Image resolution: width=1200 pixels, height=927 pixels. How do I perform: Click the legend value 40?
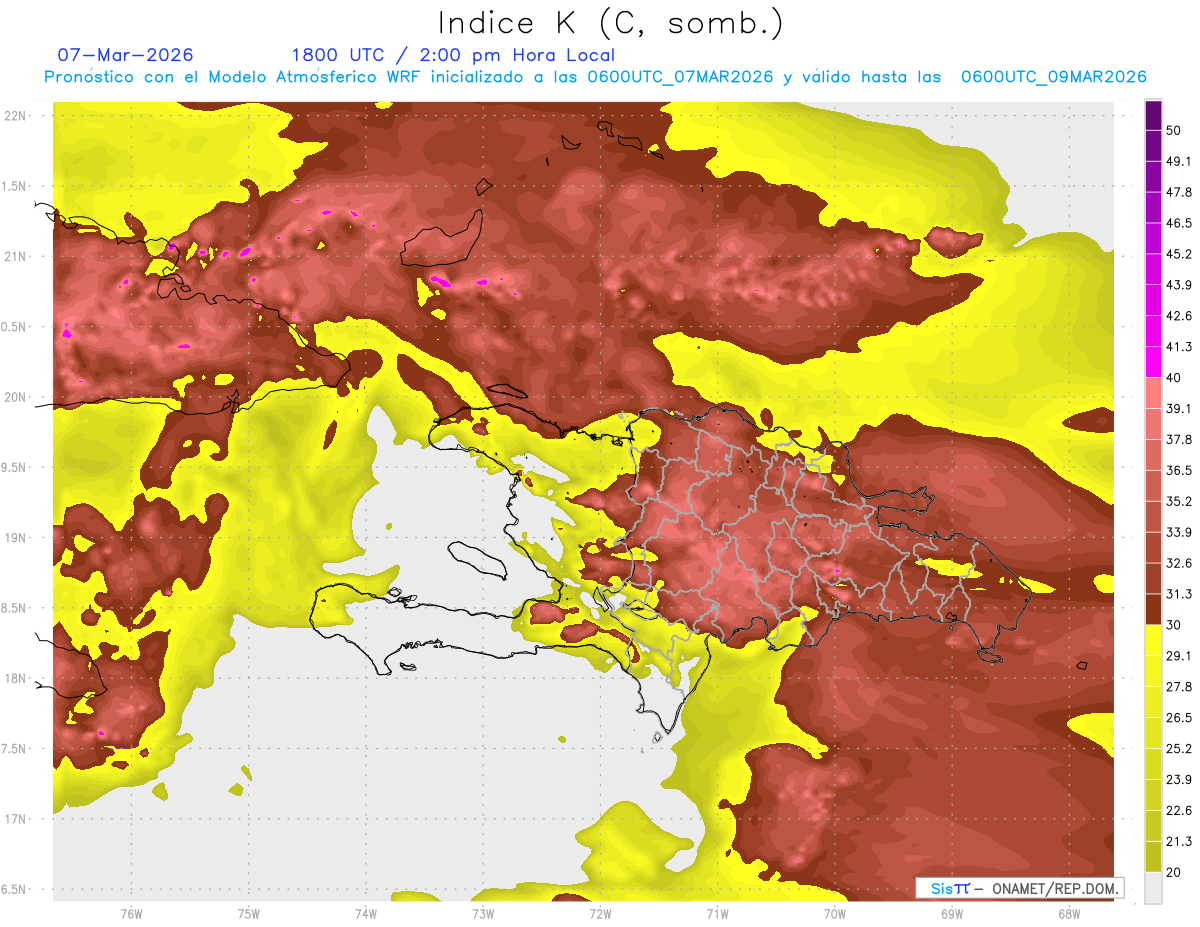(1174, 378)
